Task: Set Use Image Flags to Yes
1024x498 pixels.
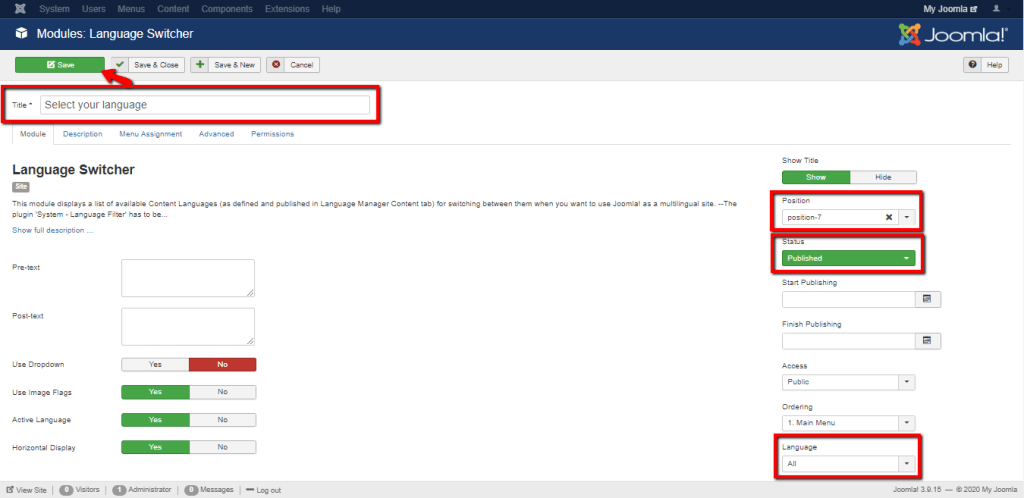Action: [155, 392]
